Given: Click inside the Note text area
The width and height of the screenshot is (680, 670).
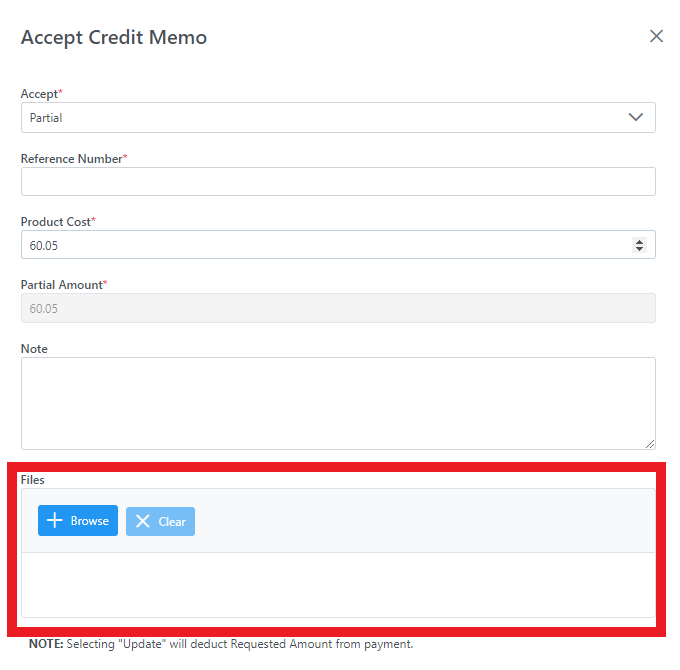Looking at the screenshot, I should [338, 403].
